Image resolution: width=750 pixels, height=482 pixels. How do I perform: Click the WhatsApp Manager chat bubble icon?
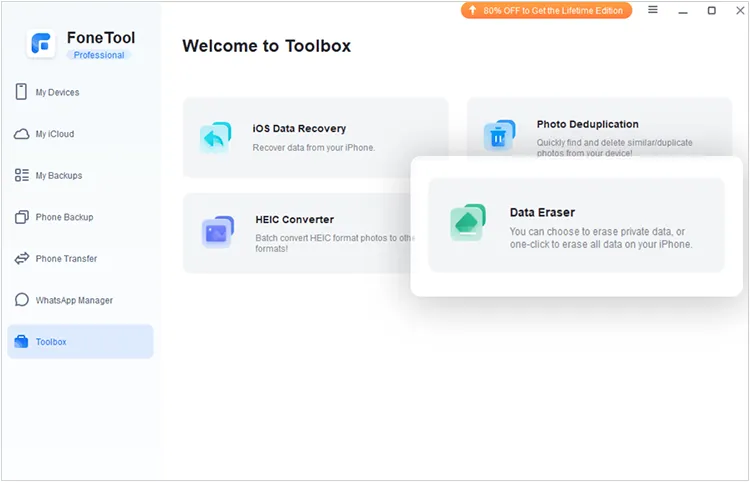pyautogui.click(x=22, y=300)
